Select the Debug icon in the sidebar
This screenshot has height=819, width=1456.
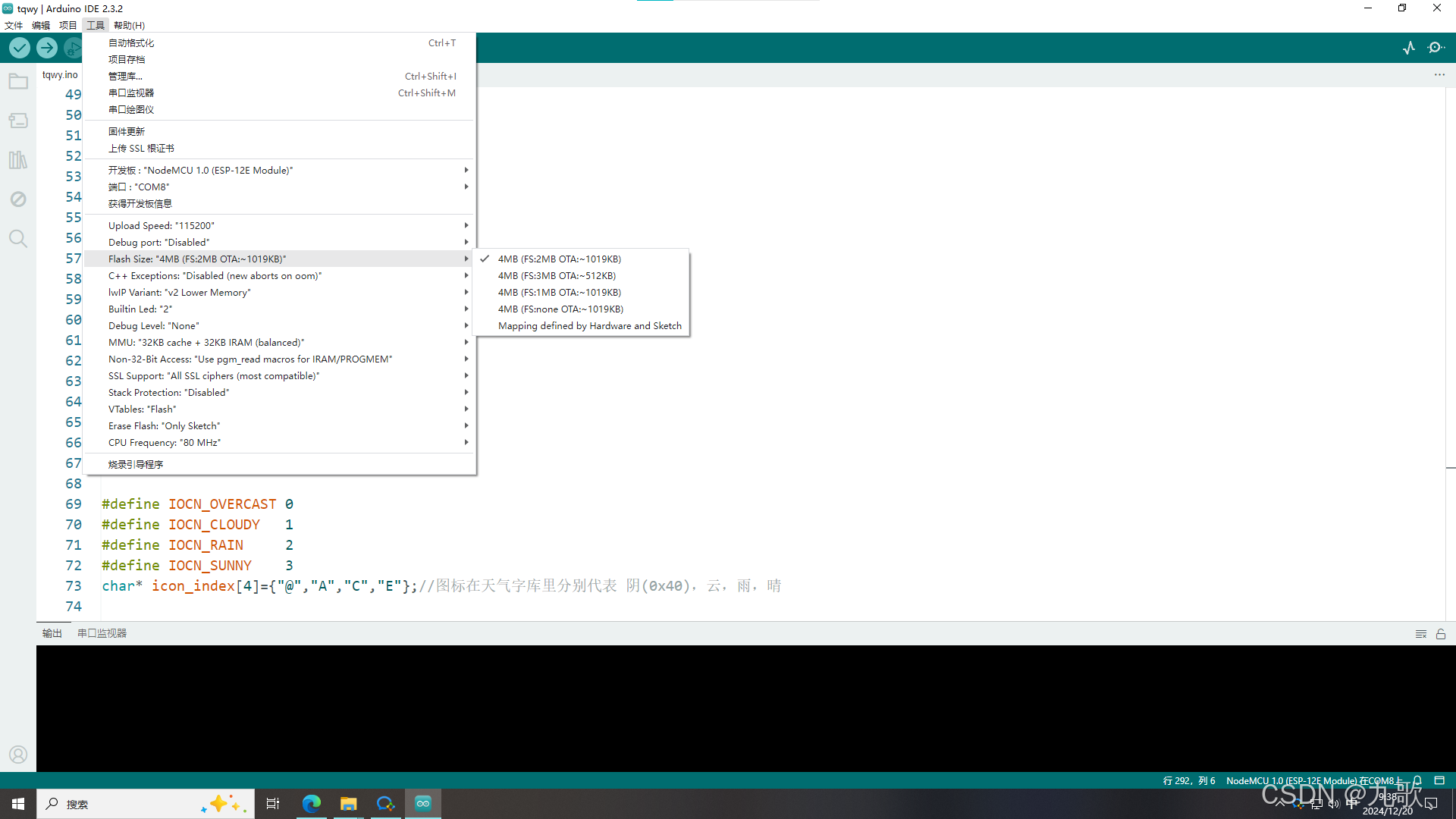(17, 199)
